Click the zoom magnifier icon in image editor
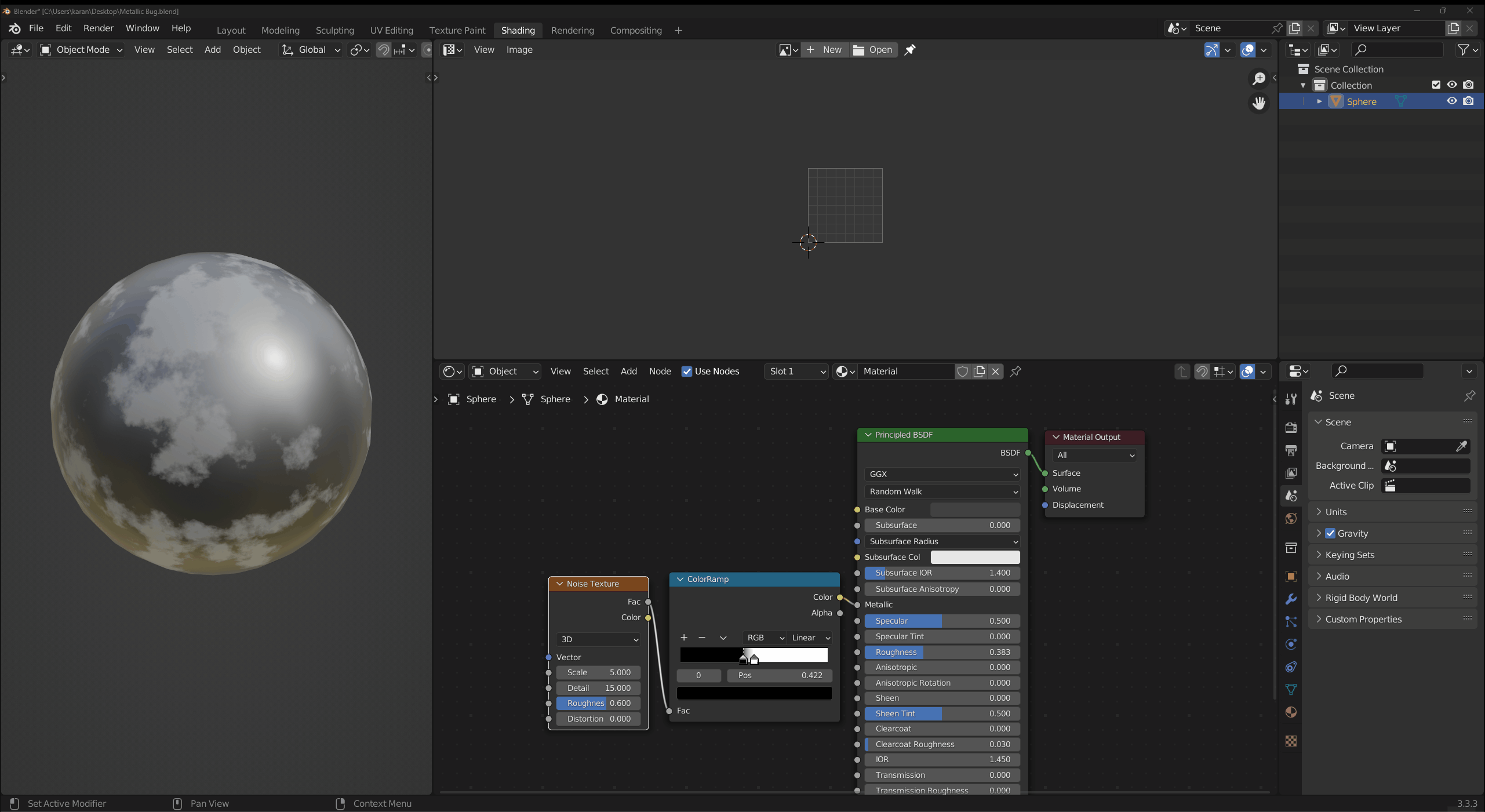Viewport: 1485px width, 812px height. [x=1258, y=78]
